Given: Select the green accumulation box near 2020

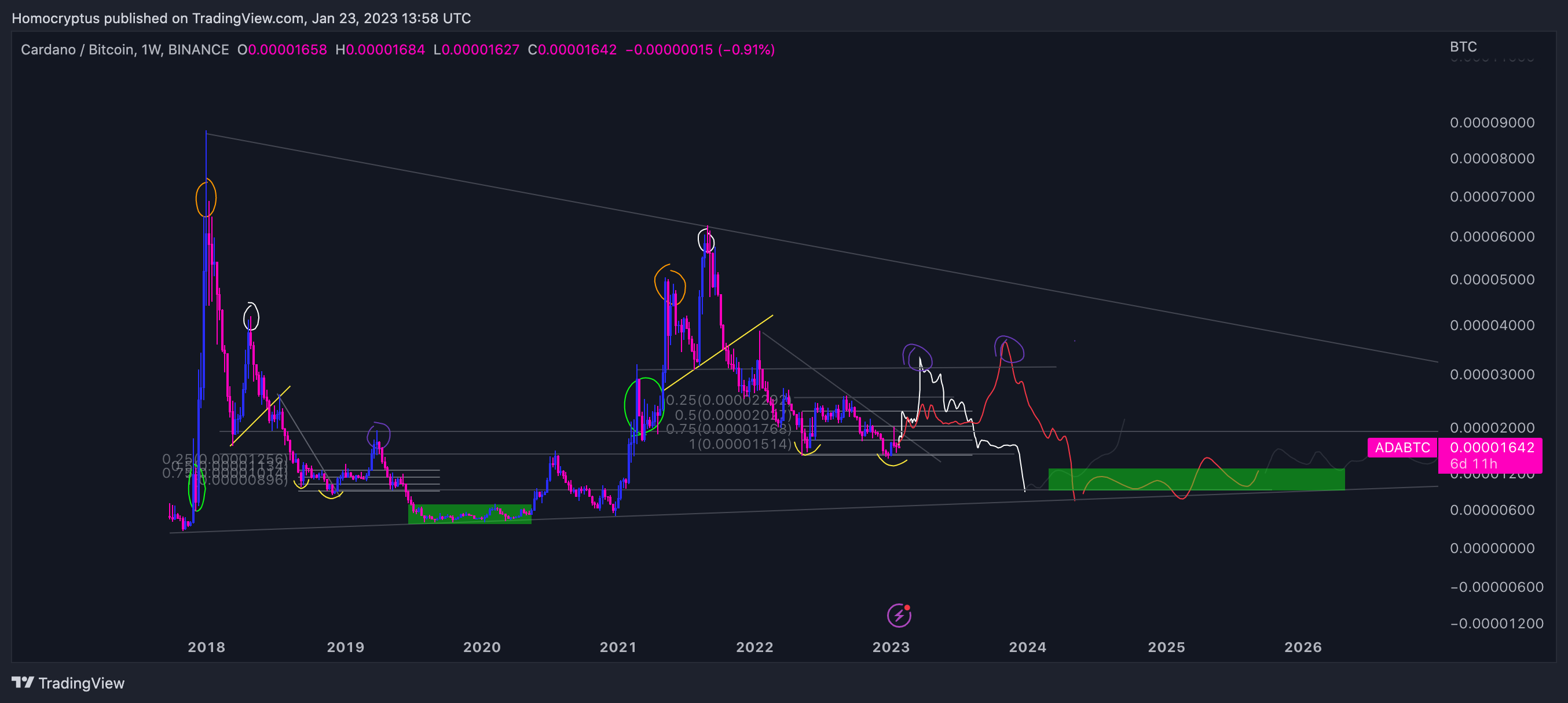Looking at the screenshot, I should pyautogui.click(x=470, y=514).
